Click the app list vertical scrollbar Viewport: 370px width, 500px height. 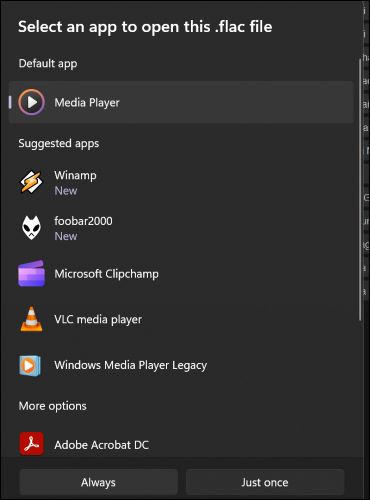tap(360, 190)
